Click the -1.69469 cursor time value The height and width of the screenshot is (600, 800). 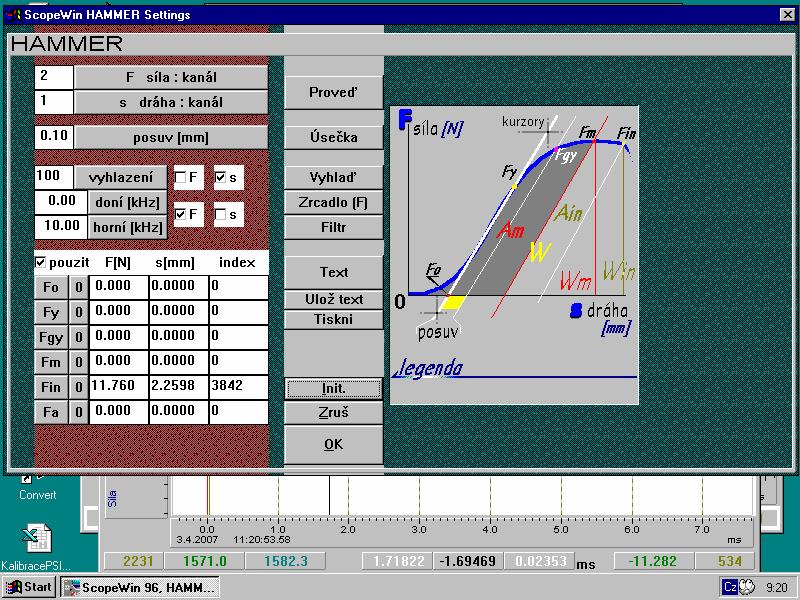coord(468,561)
